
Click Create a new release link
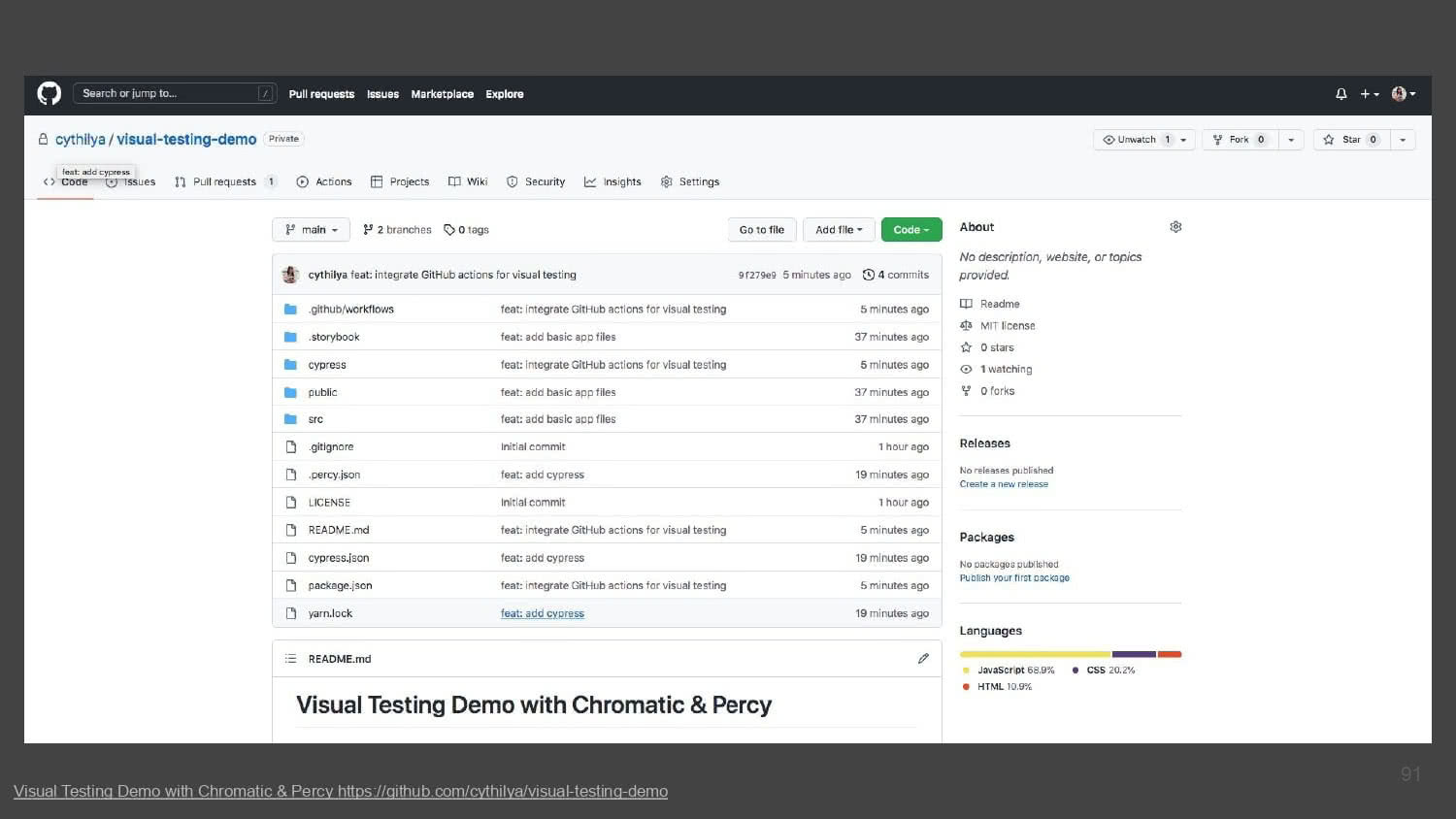pyautogui.click(x=1004, y=484)
